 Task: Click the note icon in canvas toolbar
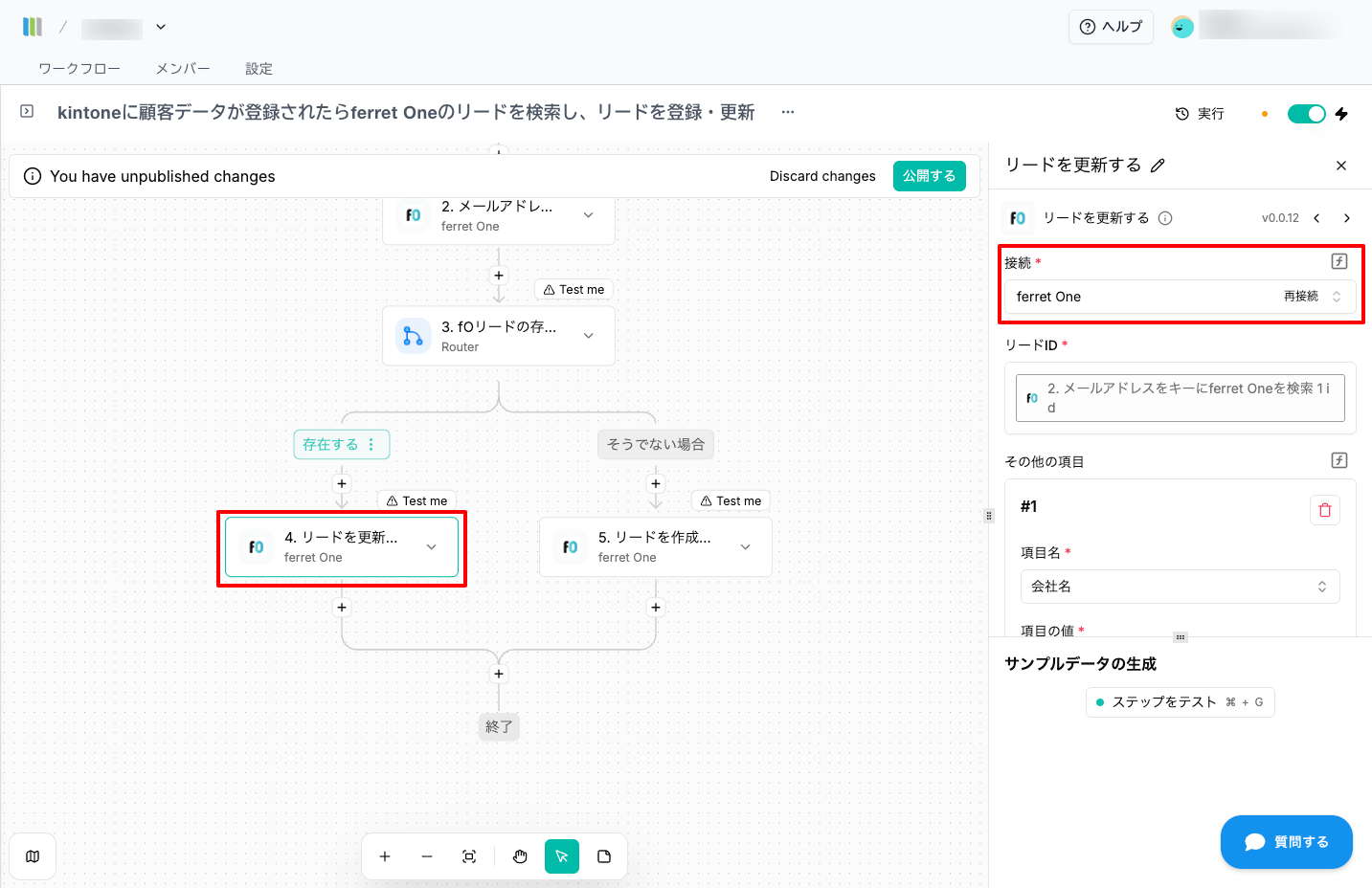[604, 856]
